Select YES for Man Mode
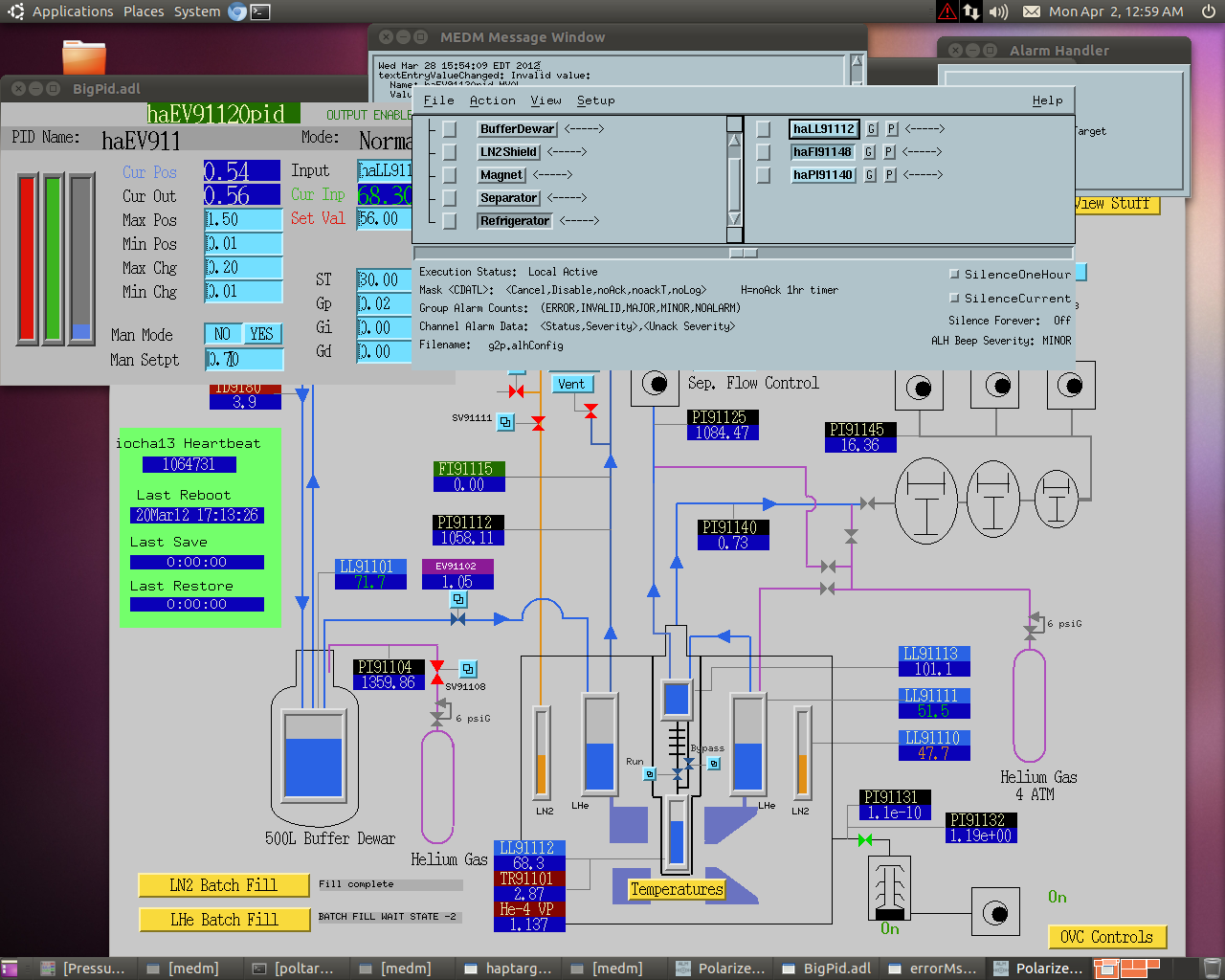 pos(261,334)
